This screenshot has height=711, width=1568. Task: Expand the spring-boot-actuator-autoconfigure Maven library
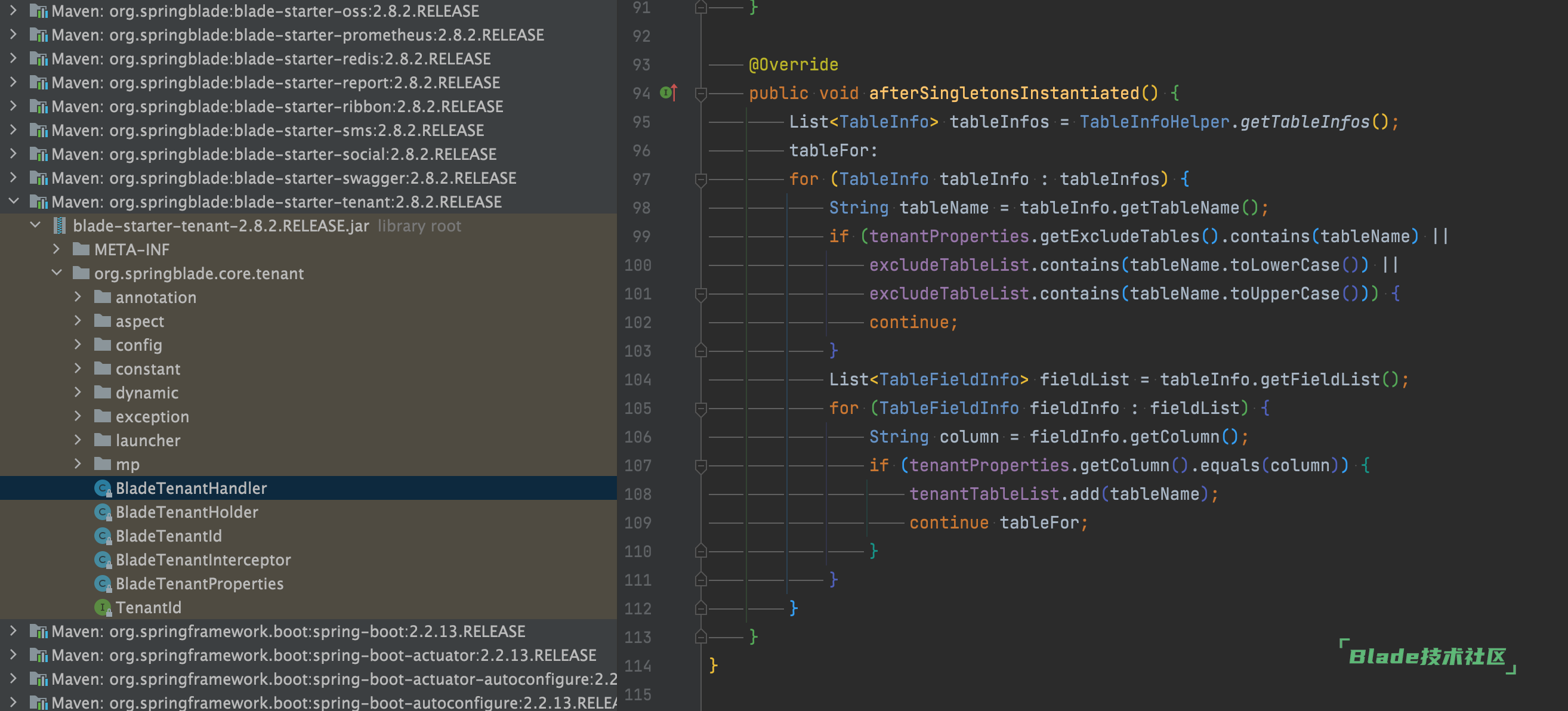click(x=13, y=678)
